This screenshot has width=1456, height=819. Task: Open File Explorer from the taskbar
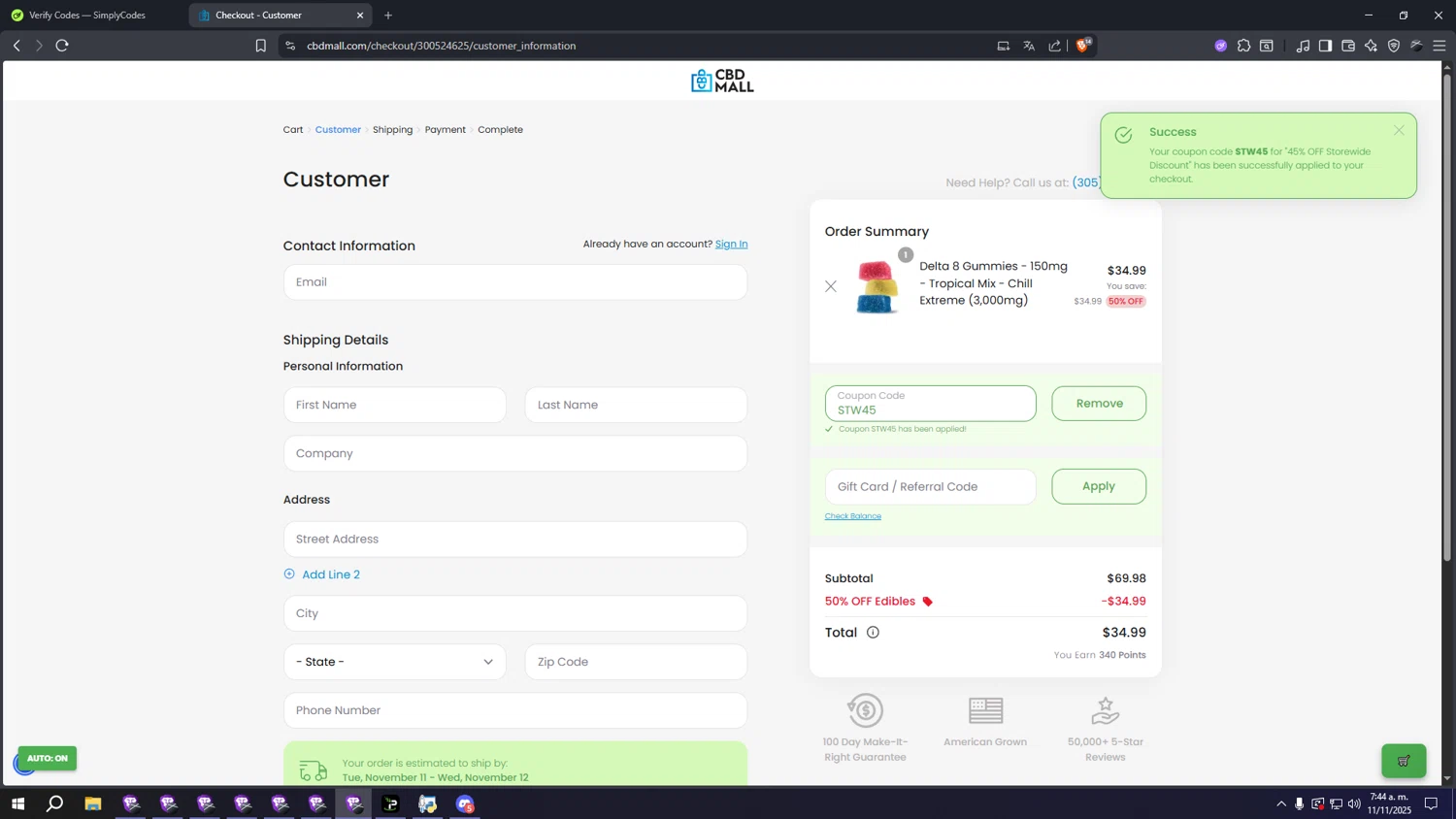click(x=93, y=803)
